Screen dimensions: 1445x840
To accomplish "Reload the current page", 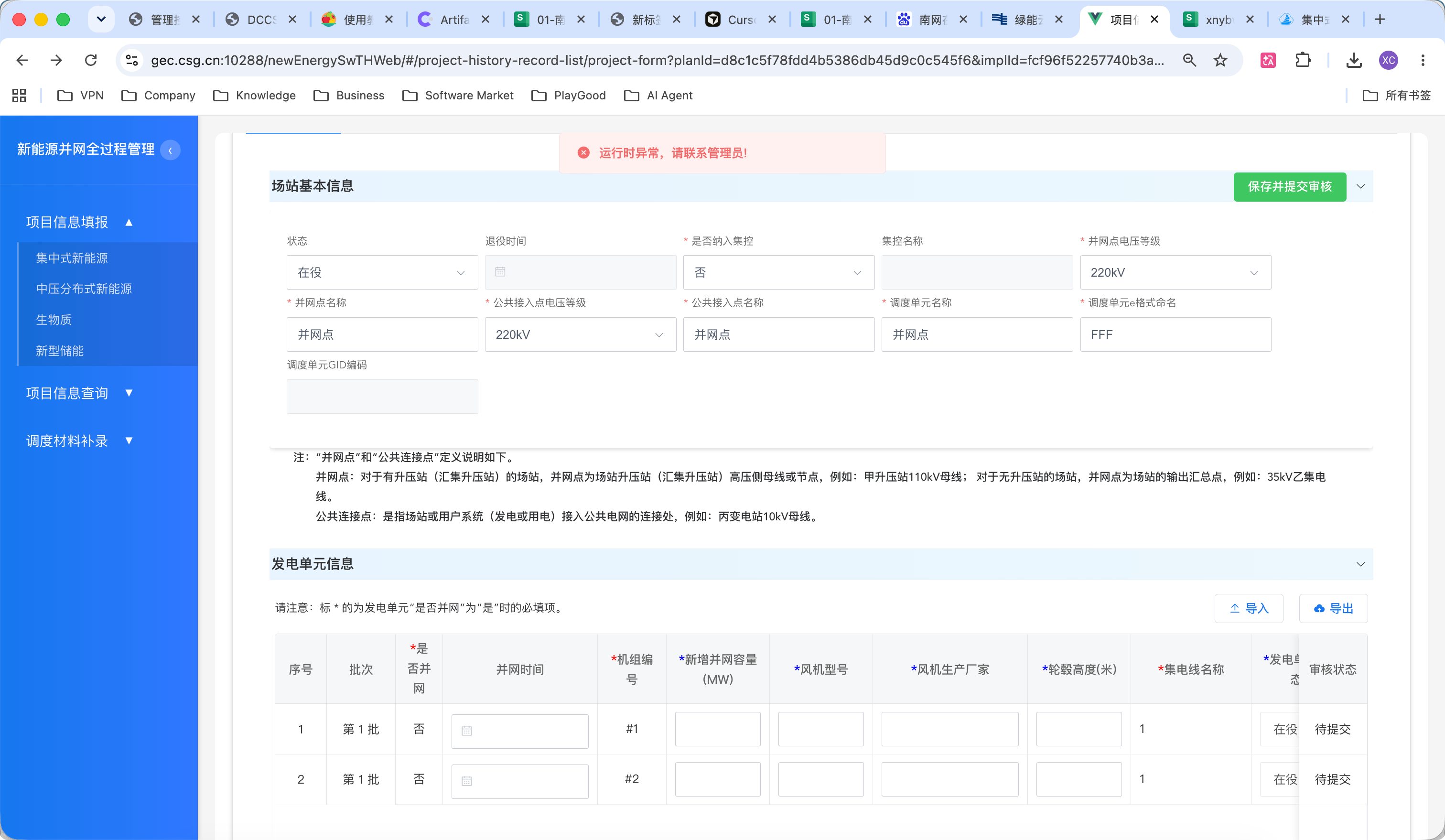I will click(x=91, y=60).
